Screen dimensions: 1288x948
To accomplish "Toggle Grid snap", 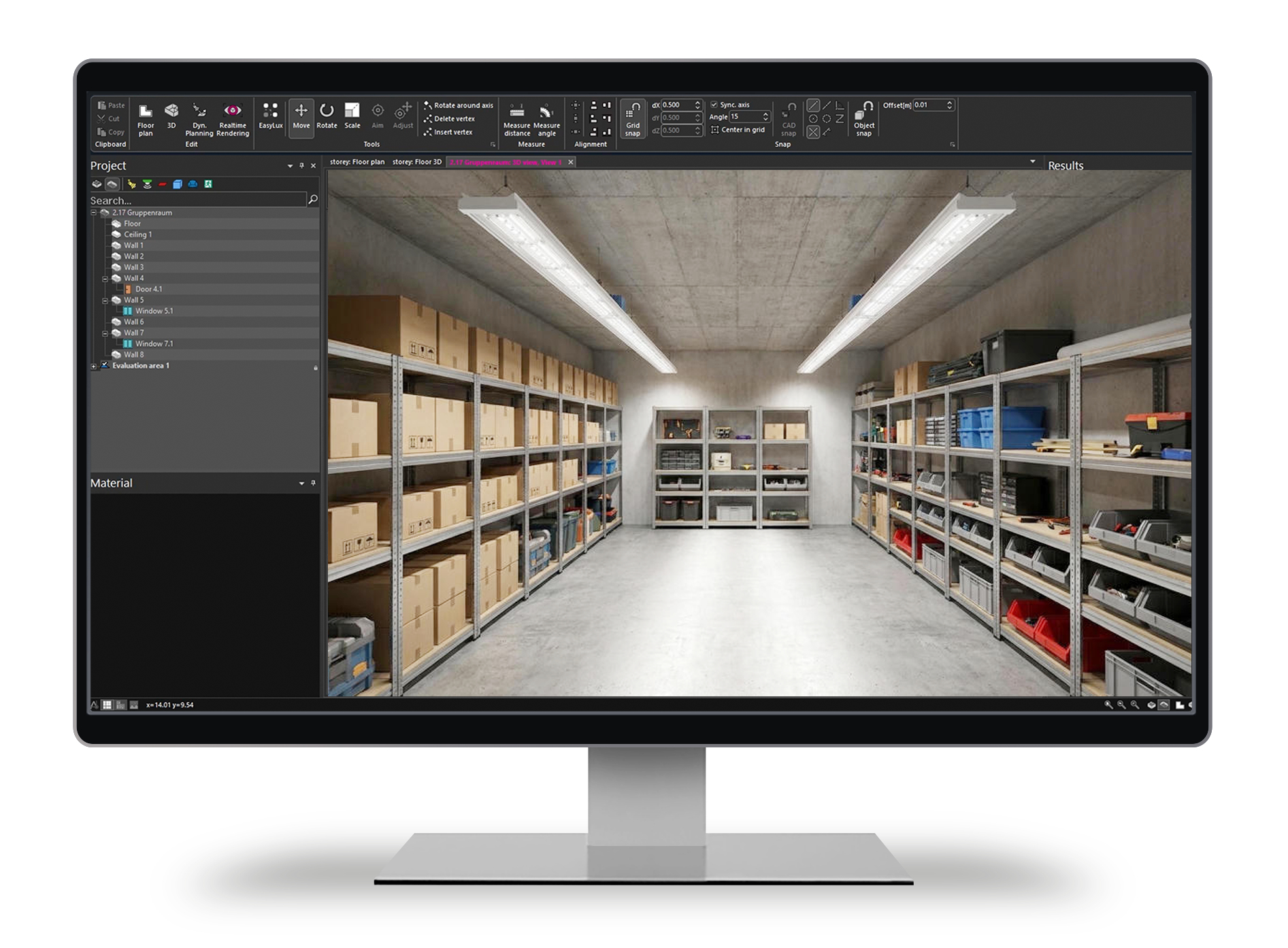I will [x=633, y=120].
